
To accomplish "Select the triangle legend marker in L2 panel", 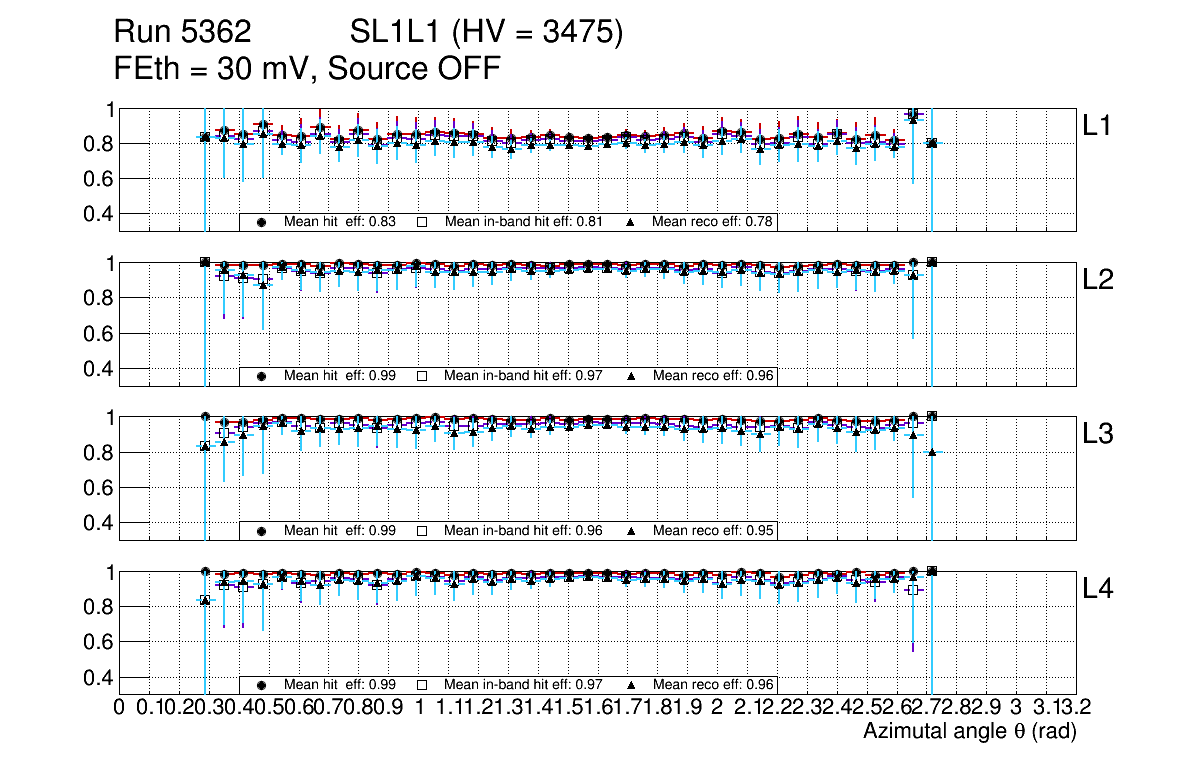I will pyautogui.click(x=631, y=376).
